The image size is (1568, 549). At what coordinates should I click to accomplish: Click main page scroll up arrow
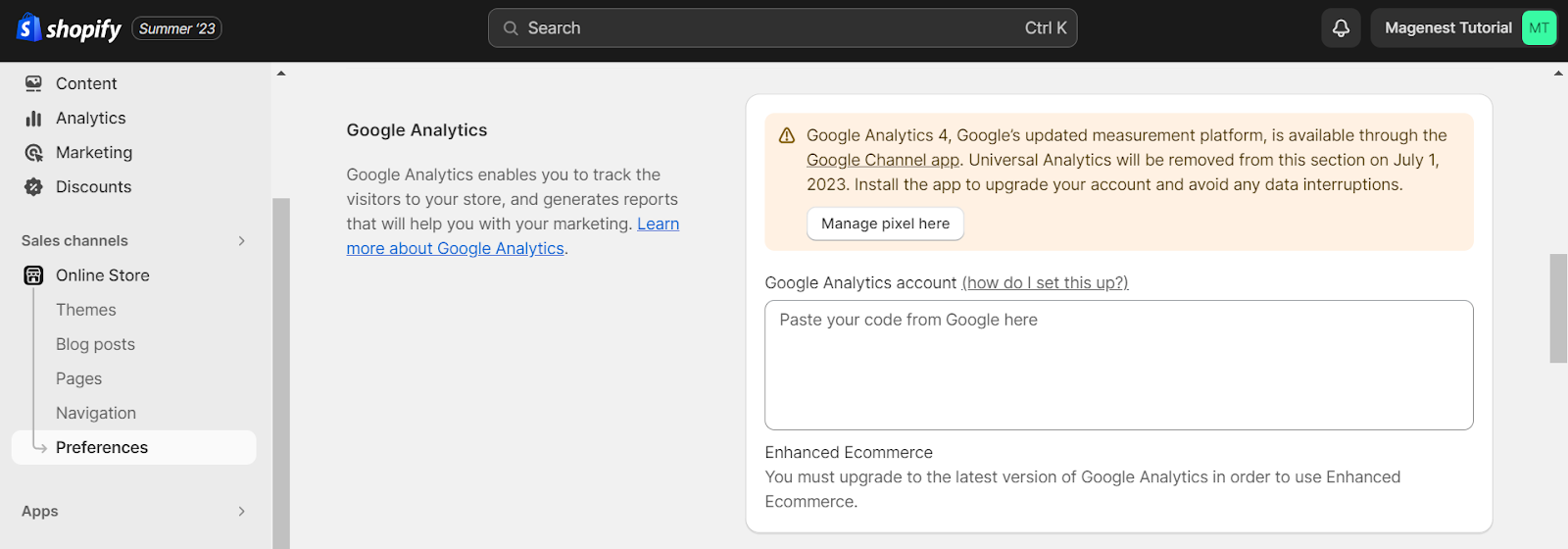(x=1558, y=74)
